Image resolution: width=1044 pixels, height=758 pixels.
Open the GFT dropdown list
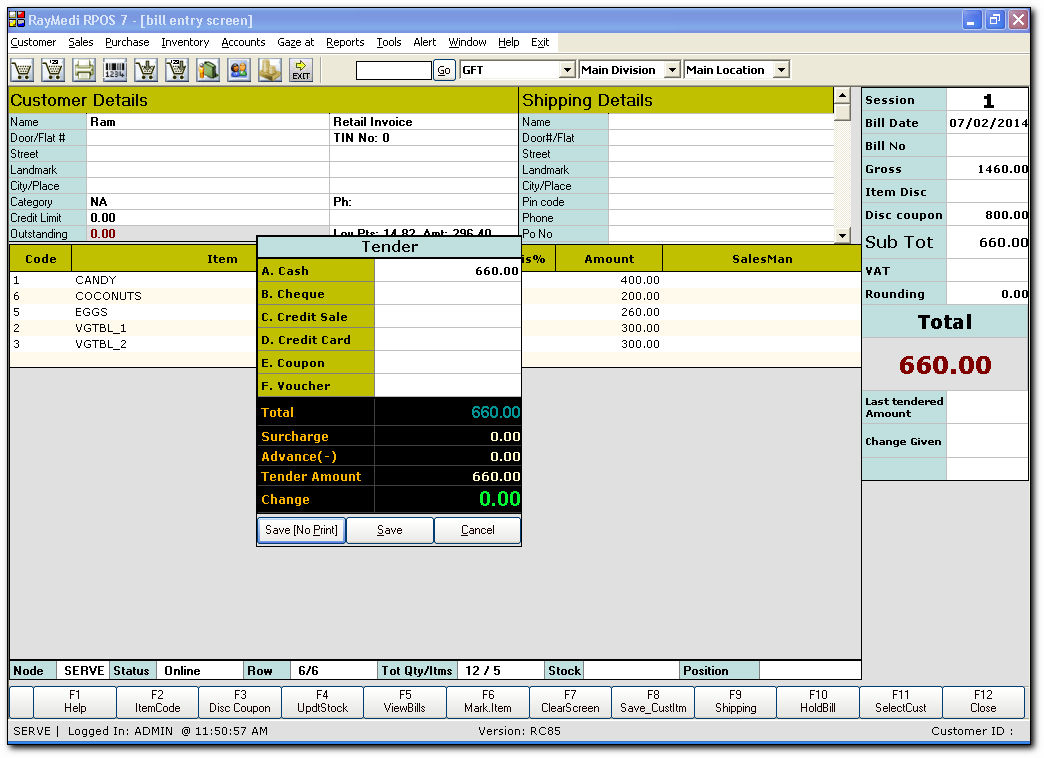click(x=567, y=70)
